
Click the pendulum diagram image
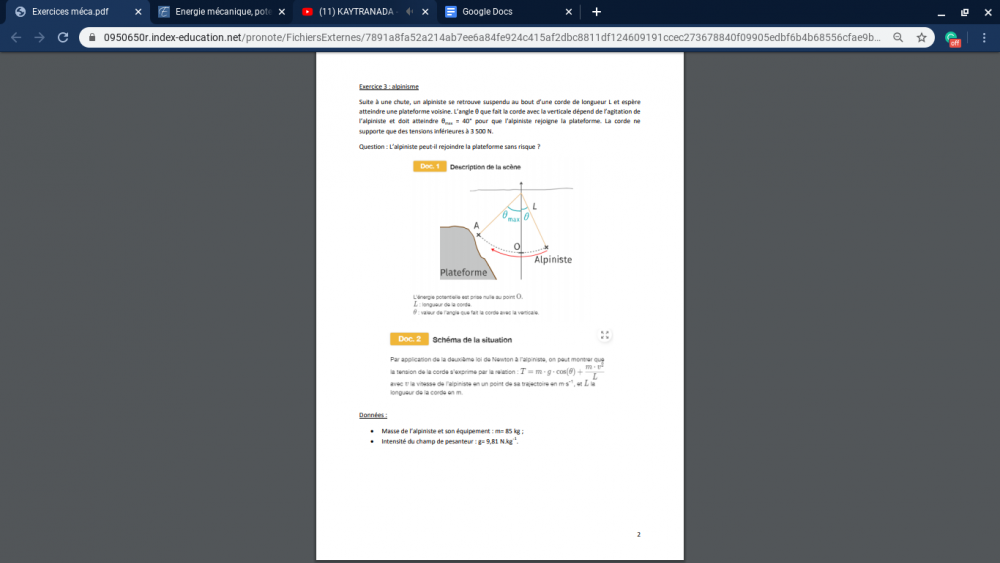pos(506,231)
